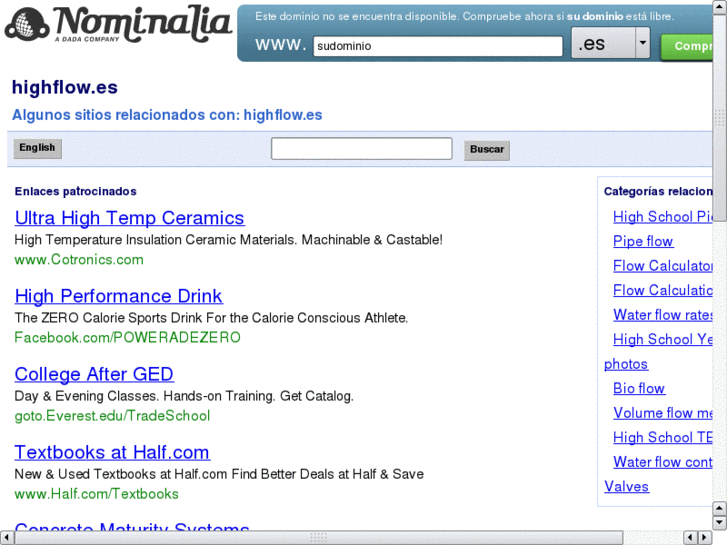Click the Buscar button
This screenshot has height=545, width=727.
coord(487,150)
